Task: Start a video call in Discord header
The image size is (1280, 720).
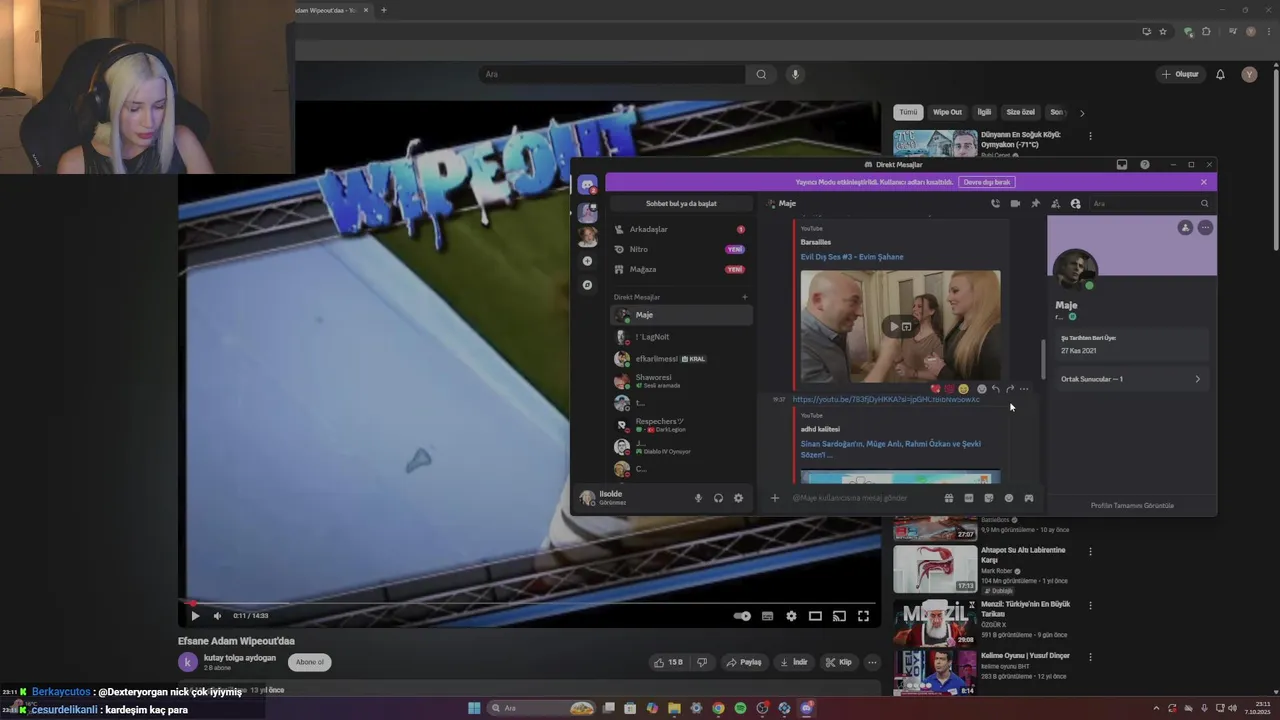Action: click(x=1015, y=204)
